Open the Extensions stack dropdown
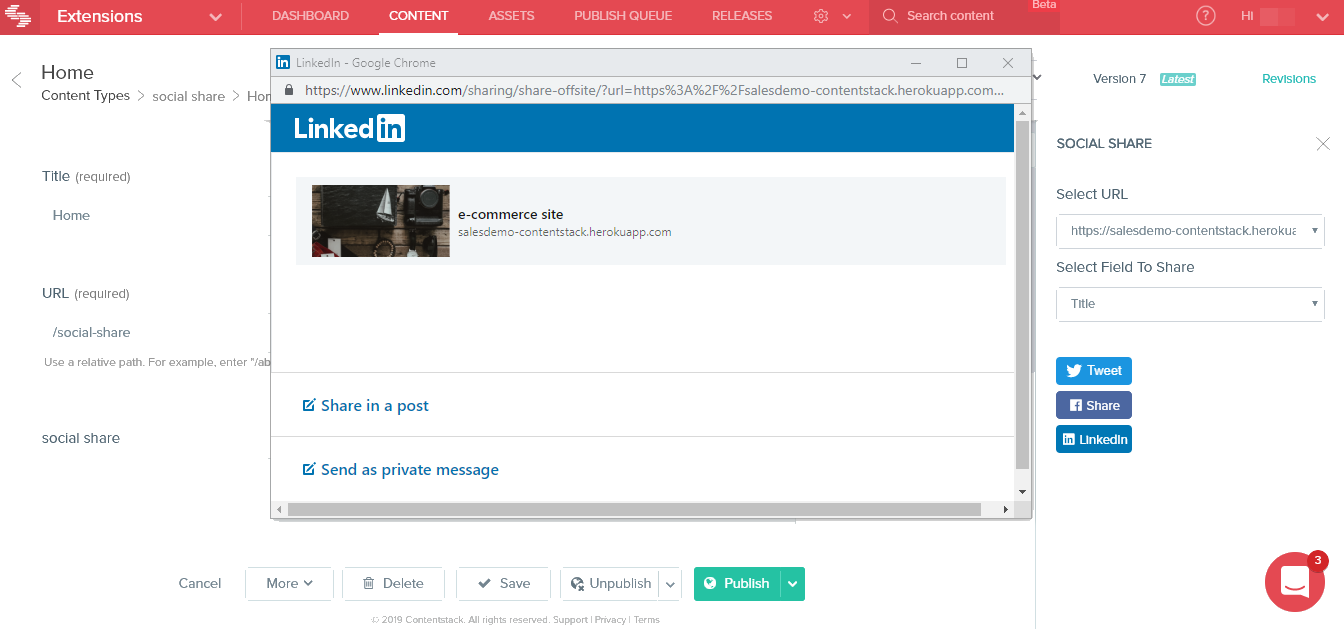The width and height of the screenshot is (1344, 629). pos(216,17)
